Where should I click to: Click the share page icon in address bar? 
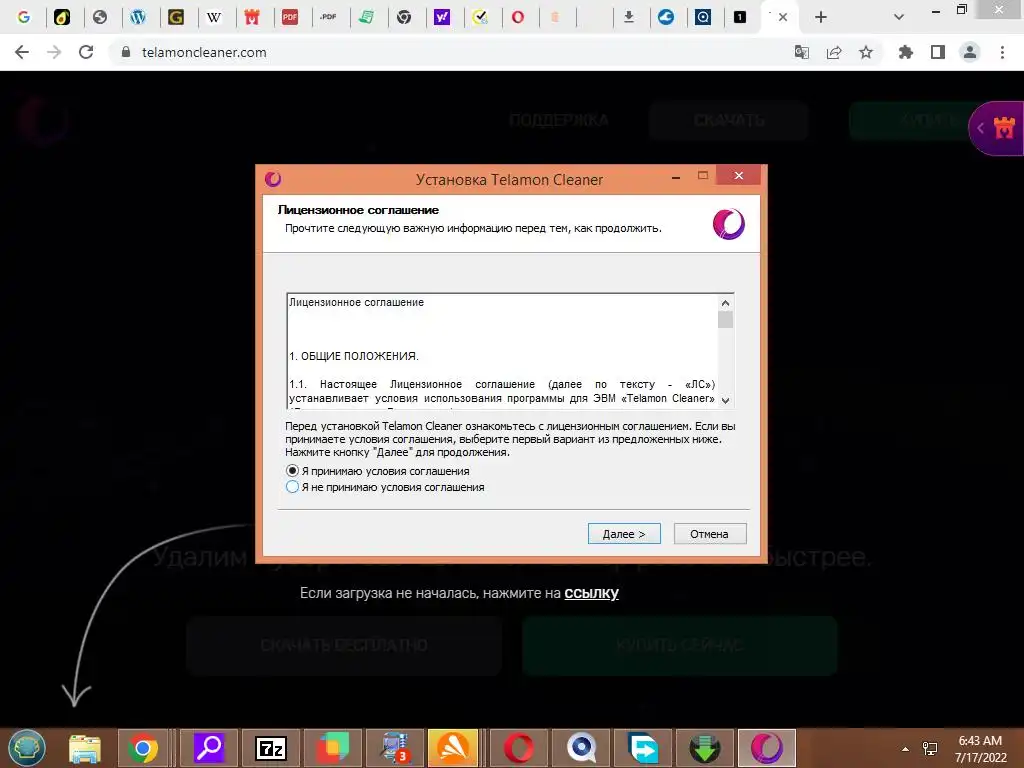pyautogui.click(x=834, y=52)
